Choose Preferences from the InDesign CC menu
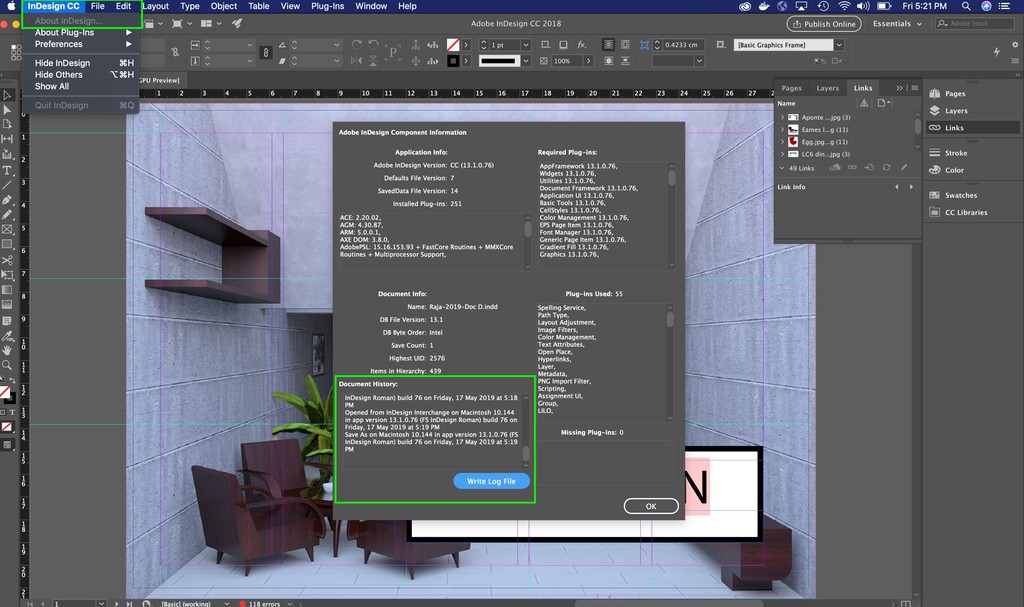 pos(59,44)
